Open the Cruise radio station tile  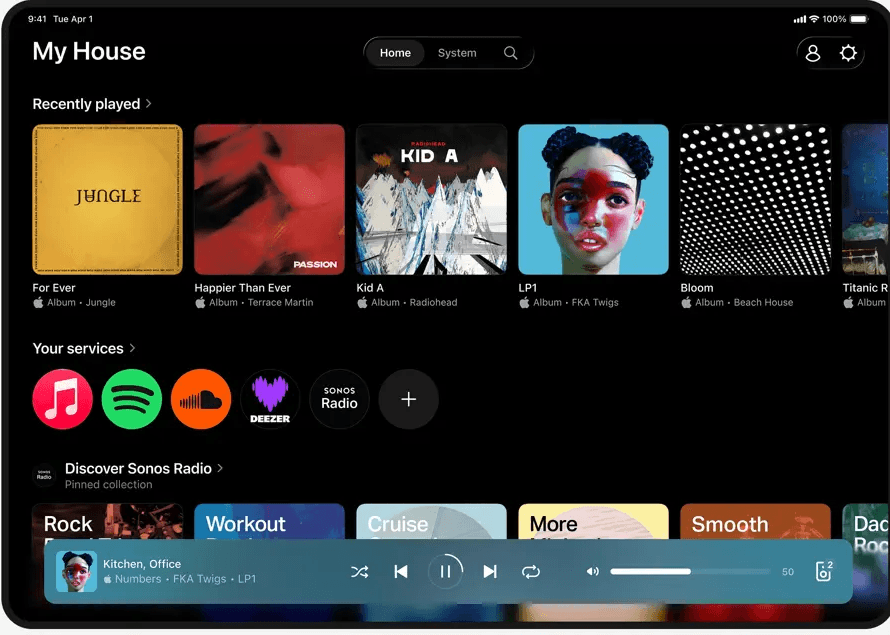coord(431,521)
